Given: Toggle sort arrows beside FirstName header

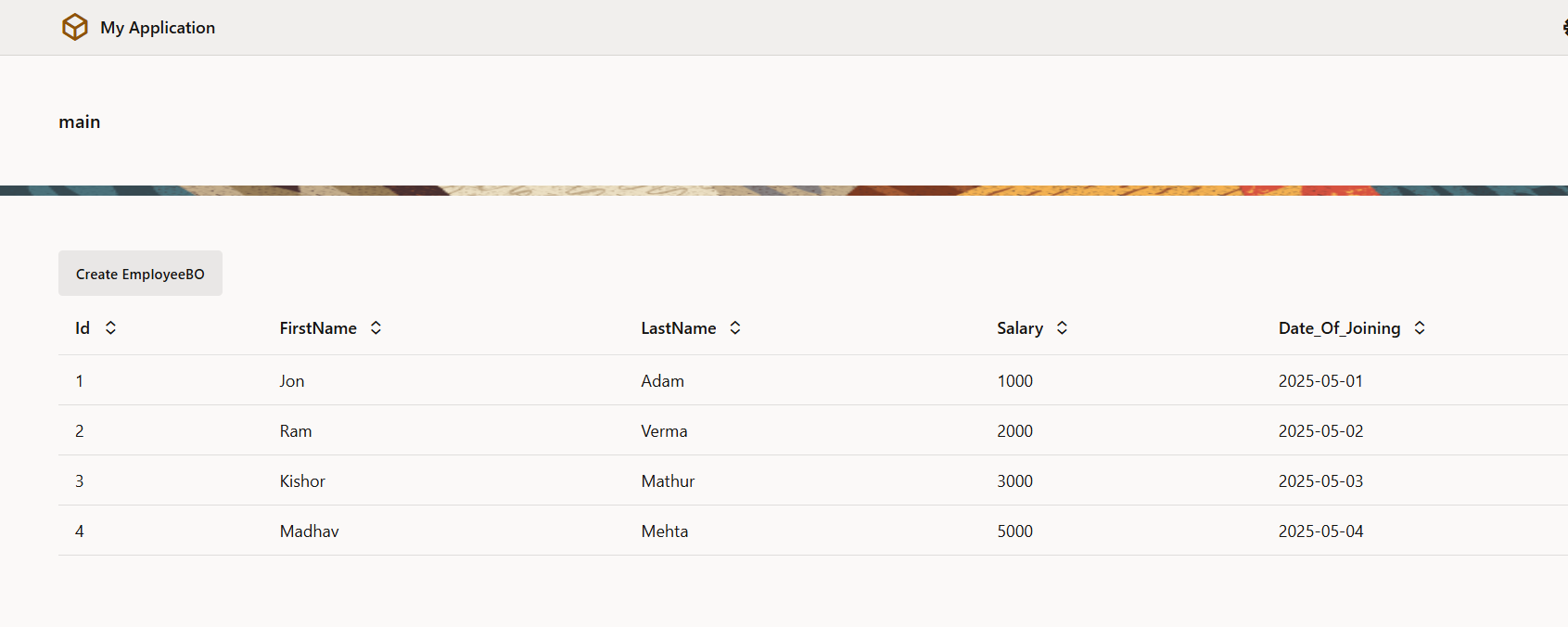Looking at the screenshot, I should pos(376,327).
